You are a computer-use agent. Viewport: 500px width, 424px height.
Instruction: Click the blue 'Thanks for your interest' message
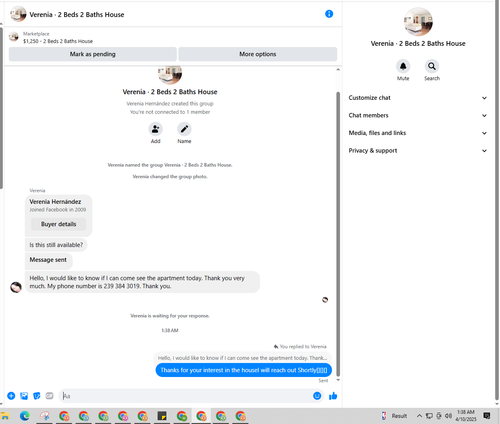pos(244,370)
